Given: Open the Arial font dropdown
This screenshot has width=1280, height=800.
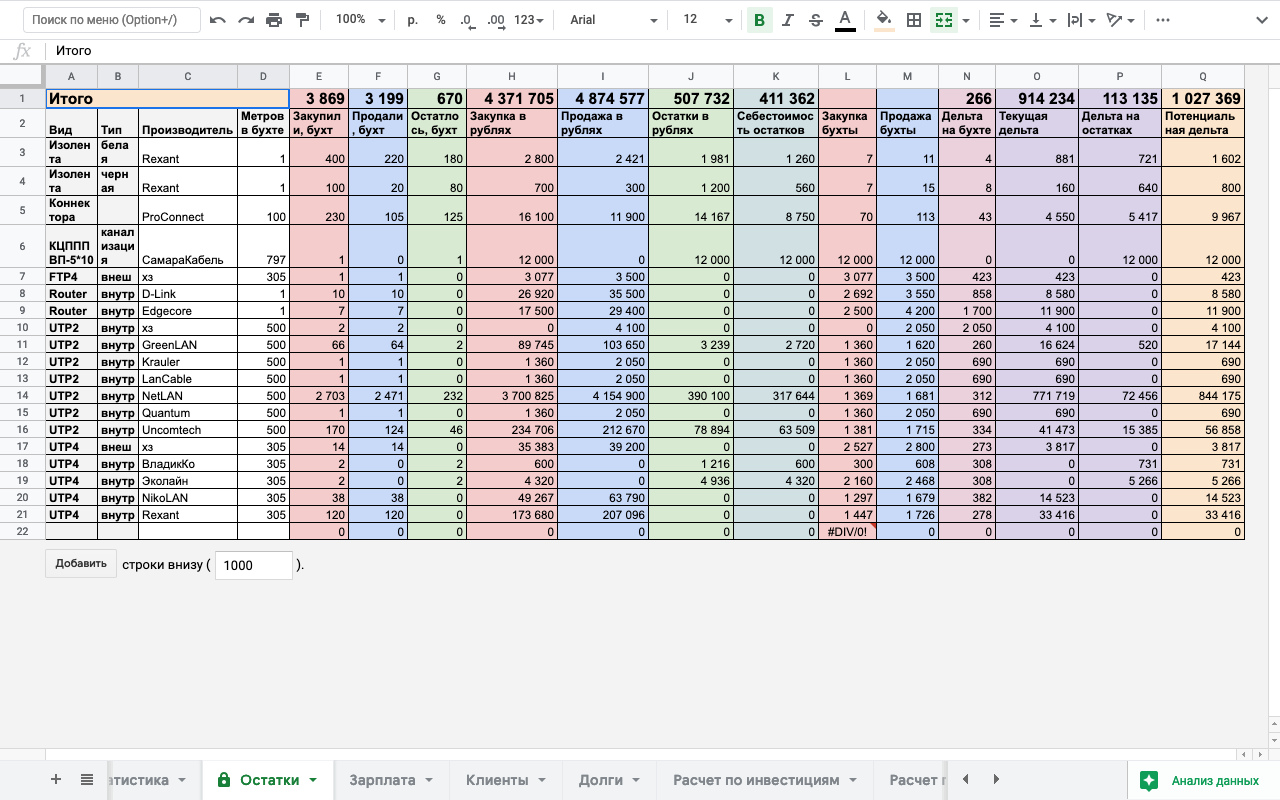Looking at the screenshot, I should 613,20.
